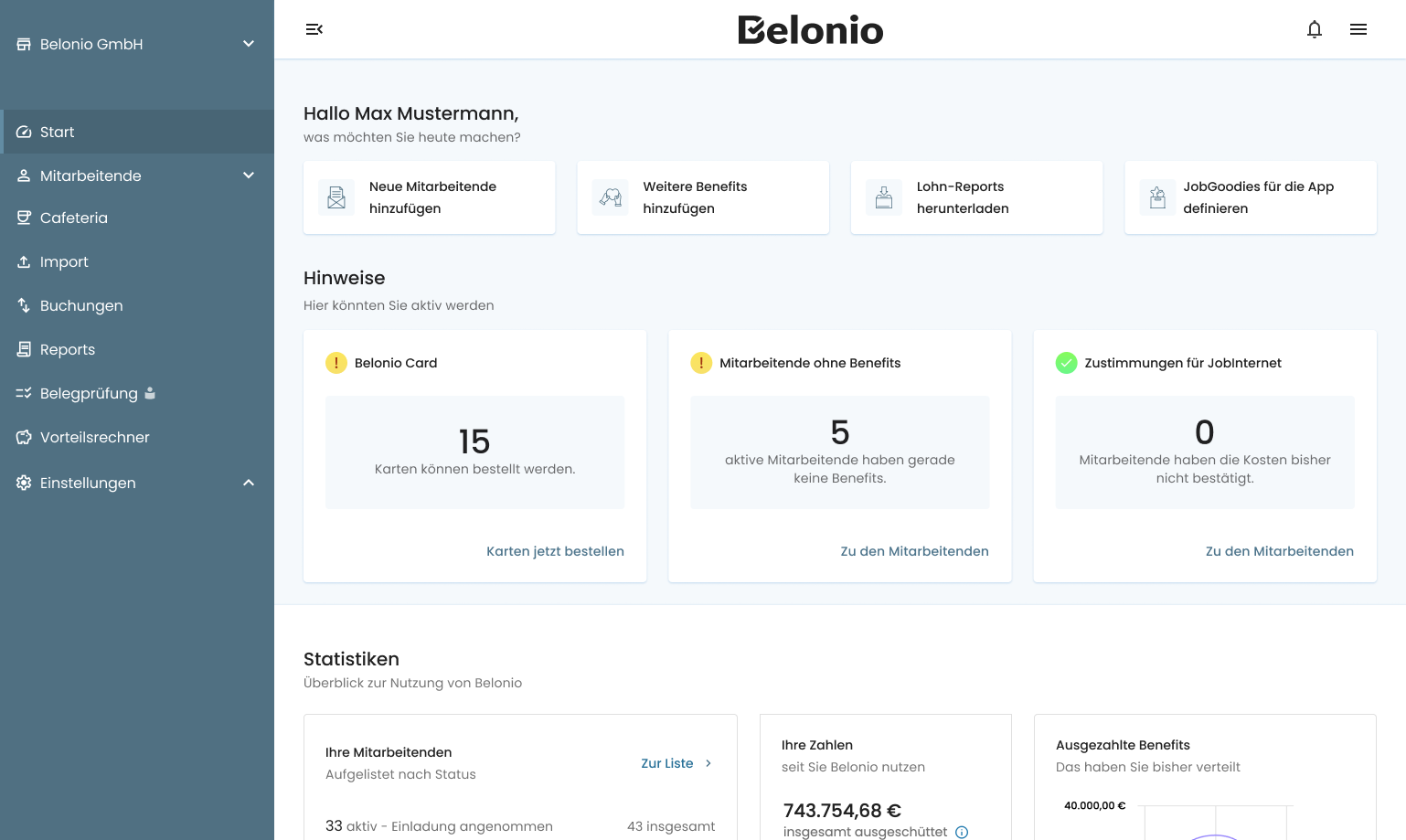1406x840 pixels.
Task: Click the Buchungen arrows icon
Action: (x=23, y=305)
